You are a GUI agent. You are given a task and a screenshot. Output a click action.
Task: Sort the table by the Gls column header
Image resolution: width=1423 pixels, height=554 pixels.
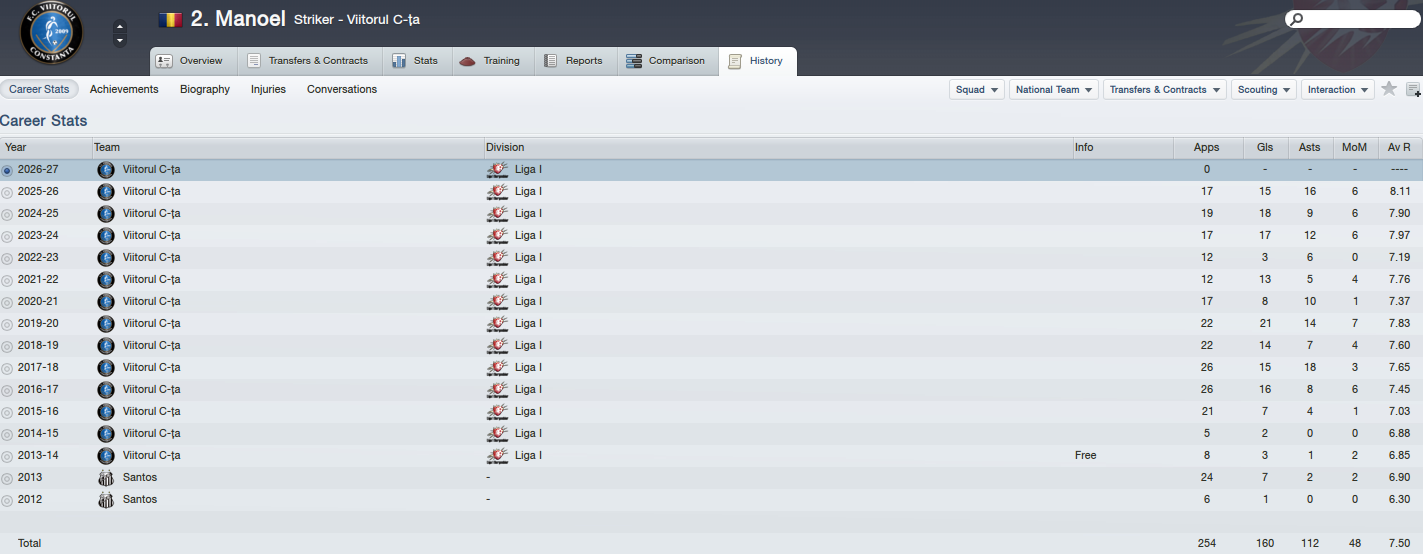pyautogui.click(x=1265, y=147)
